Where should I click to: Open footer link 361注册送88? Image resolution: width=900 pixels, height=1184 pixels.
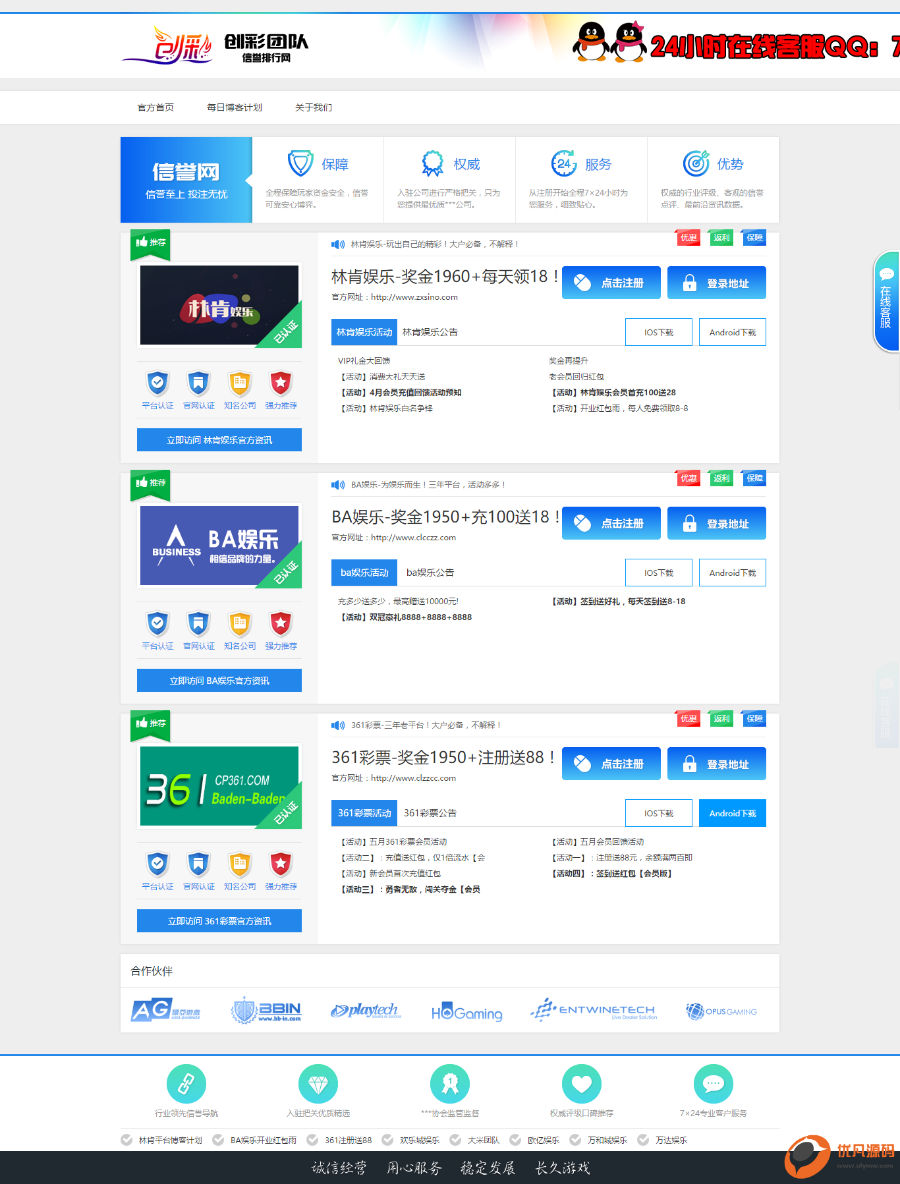[348, 1140]
